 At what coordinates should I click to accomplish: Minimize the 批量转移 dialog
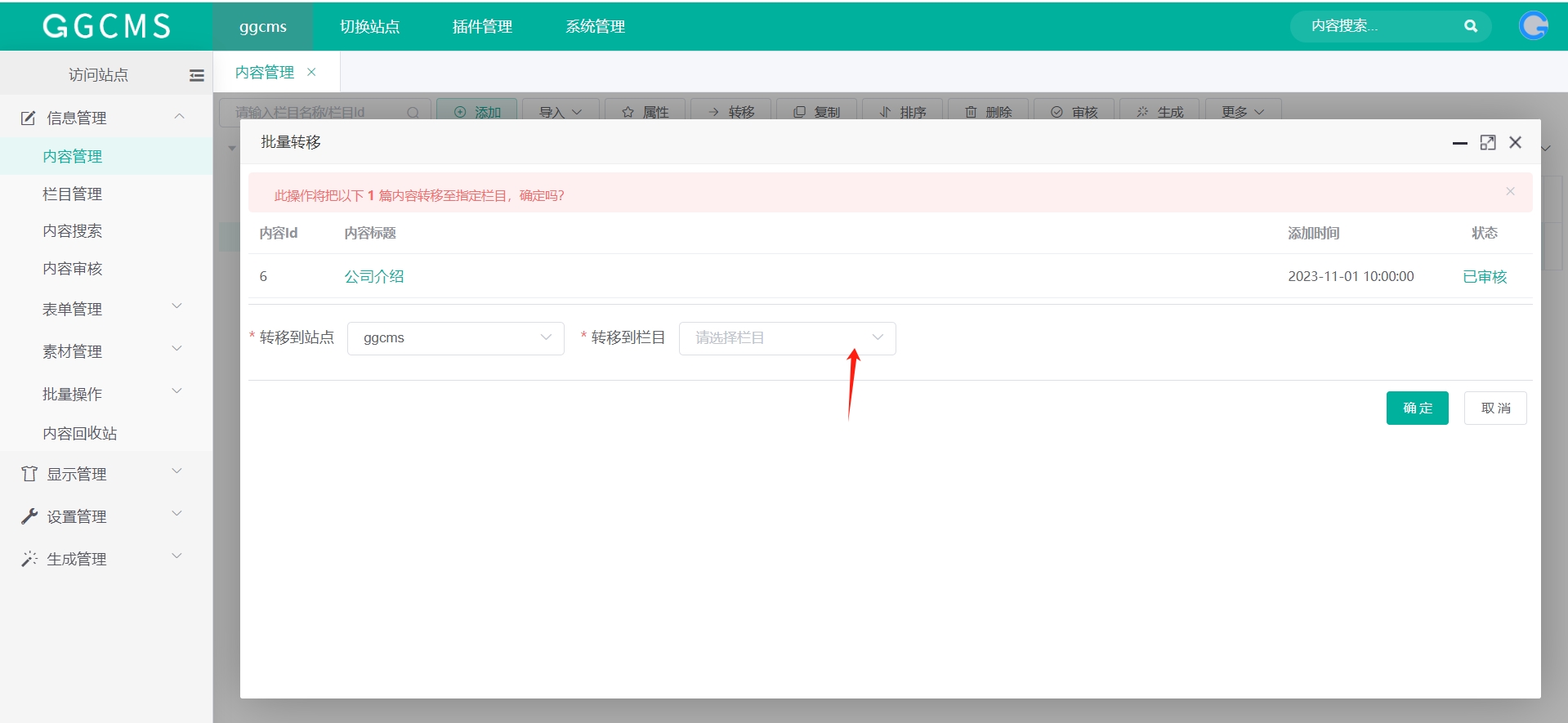pos(1459,143)
